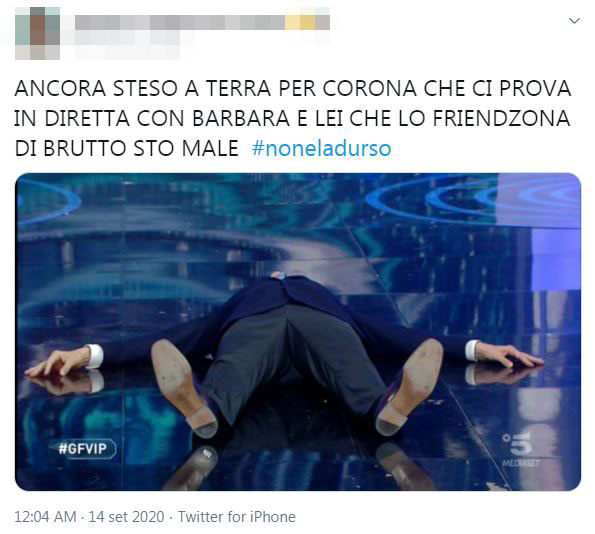Viewport: 595px width, 534px height.
Task: Click the blue concentric rings in the photo corner
Action: coord(472,199)
